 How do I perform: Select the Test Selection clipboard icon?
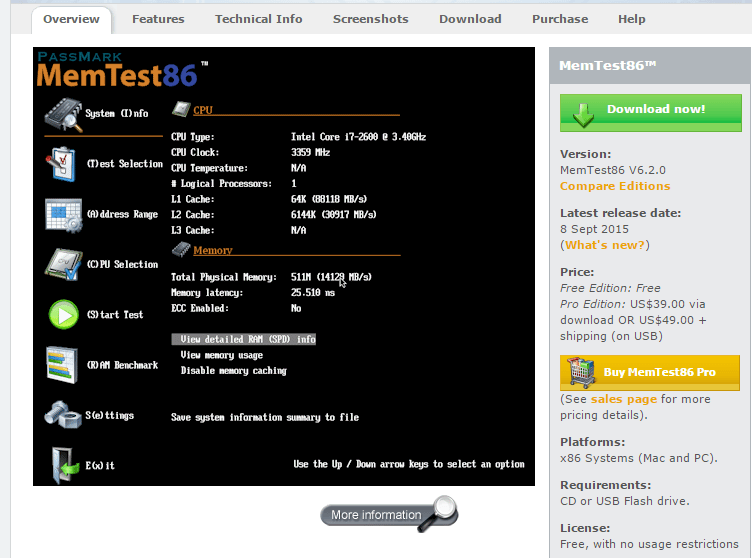[x=61, y=164]
